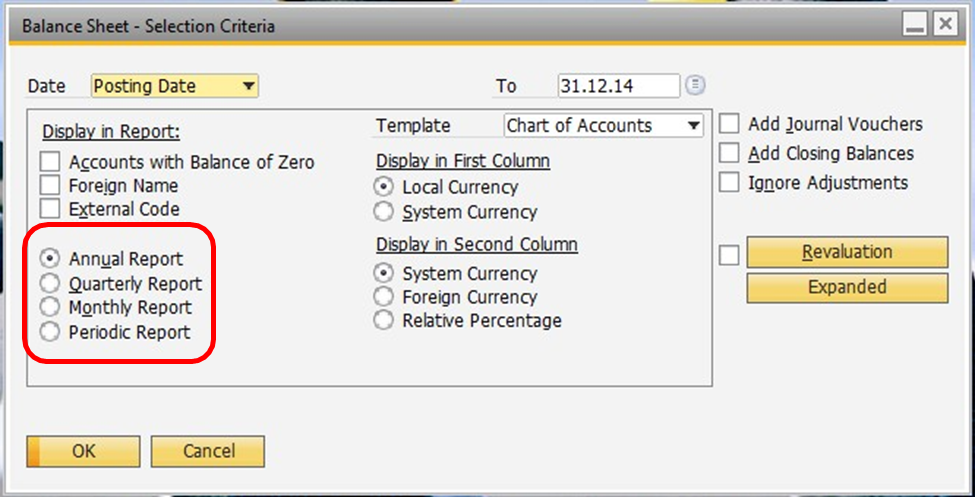Click the To date input field

point(618,86)
